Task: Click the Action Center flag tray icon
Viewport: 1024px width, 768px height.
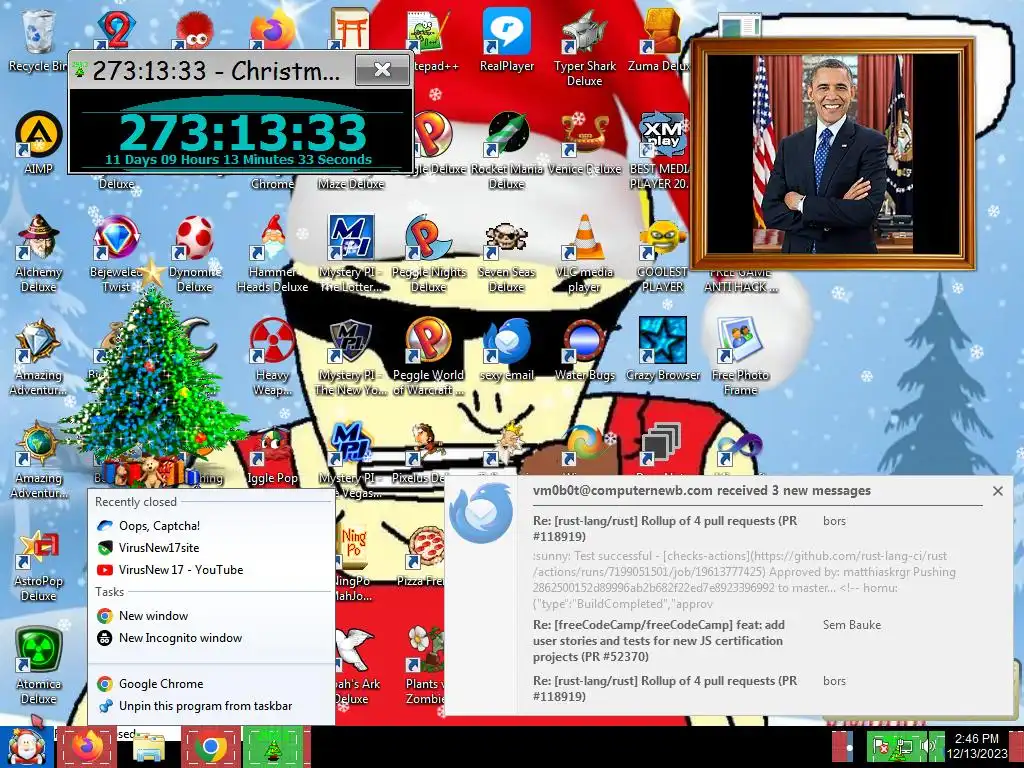Action: tap(882, 746)
